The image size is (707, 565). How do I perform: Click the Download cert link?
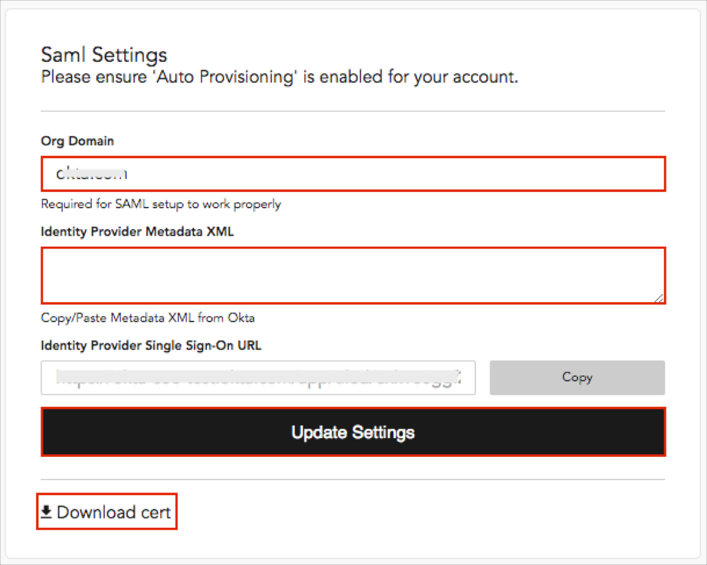[x=113, y=512]
